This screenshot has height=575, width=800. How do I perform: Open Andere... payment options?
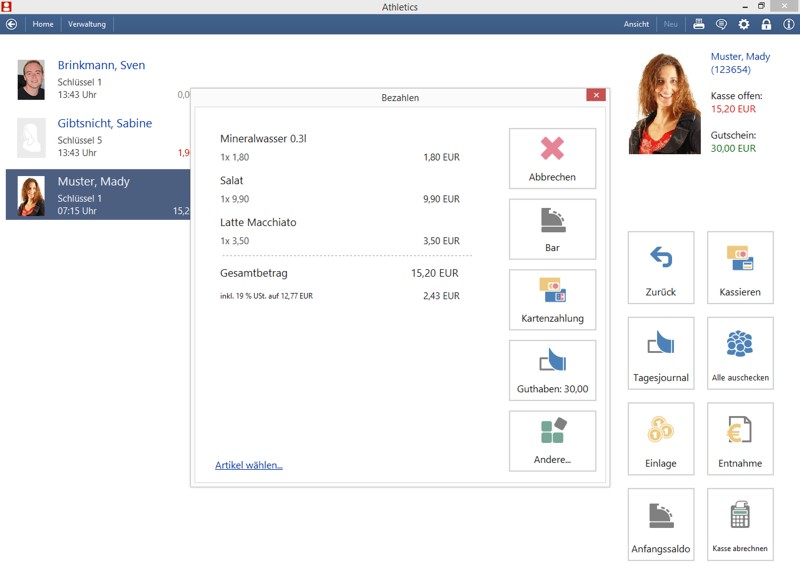(552, 441)
